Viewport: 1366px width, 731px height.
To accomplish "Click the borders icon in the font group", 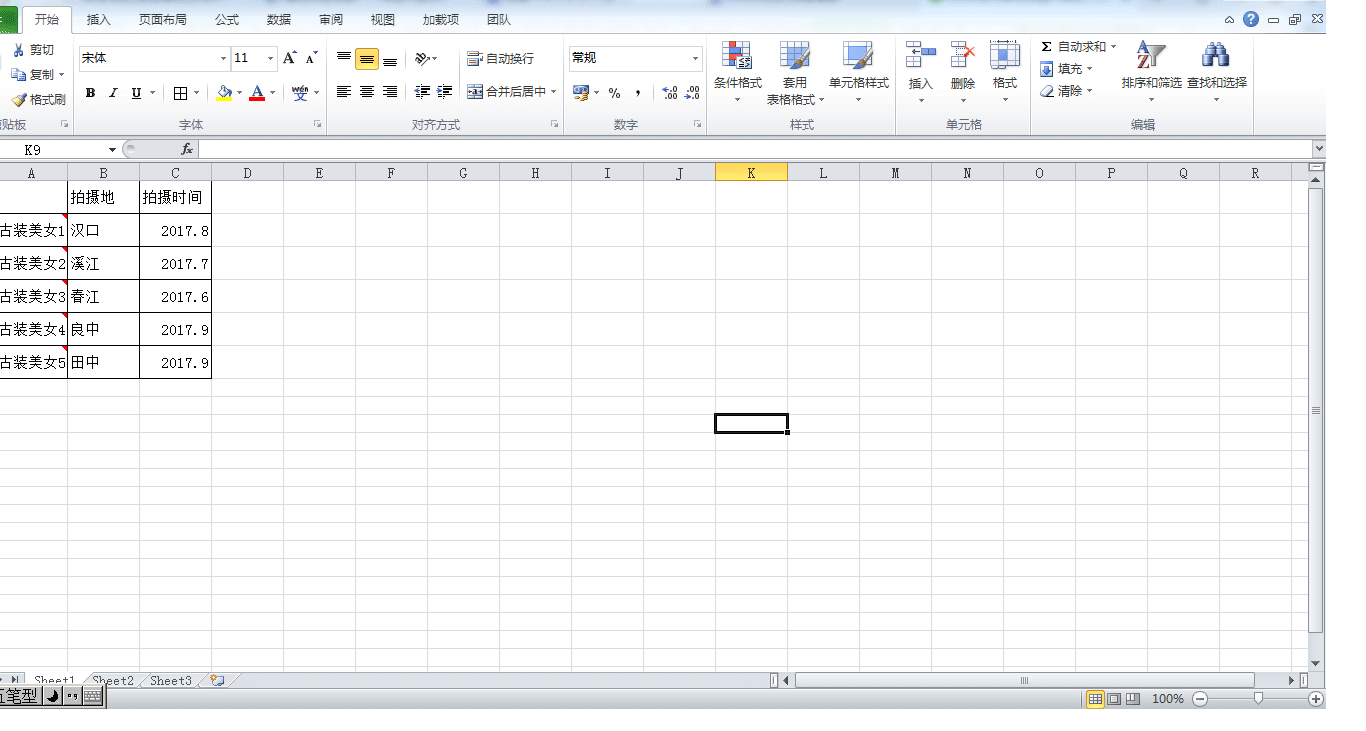I will pyautogui.click(x=180, y=93).
